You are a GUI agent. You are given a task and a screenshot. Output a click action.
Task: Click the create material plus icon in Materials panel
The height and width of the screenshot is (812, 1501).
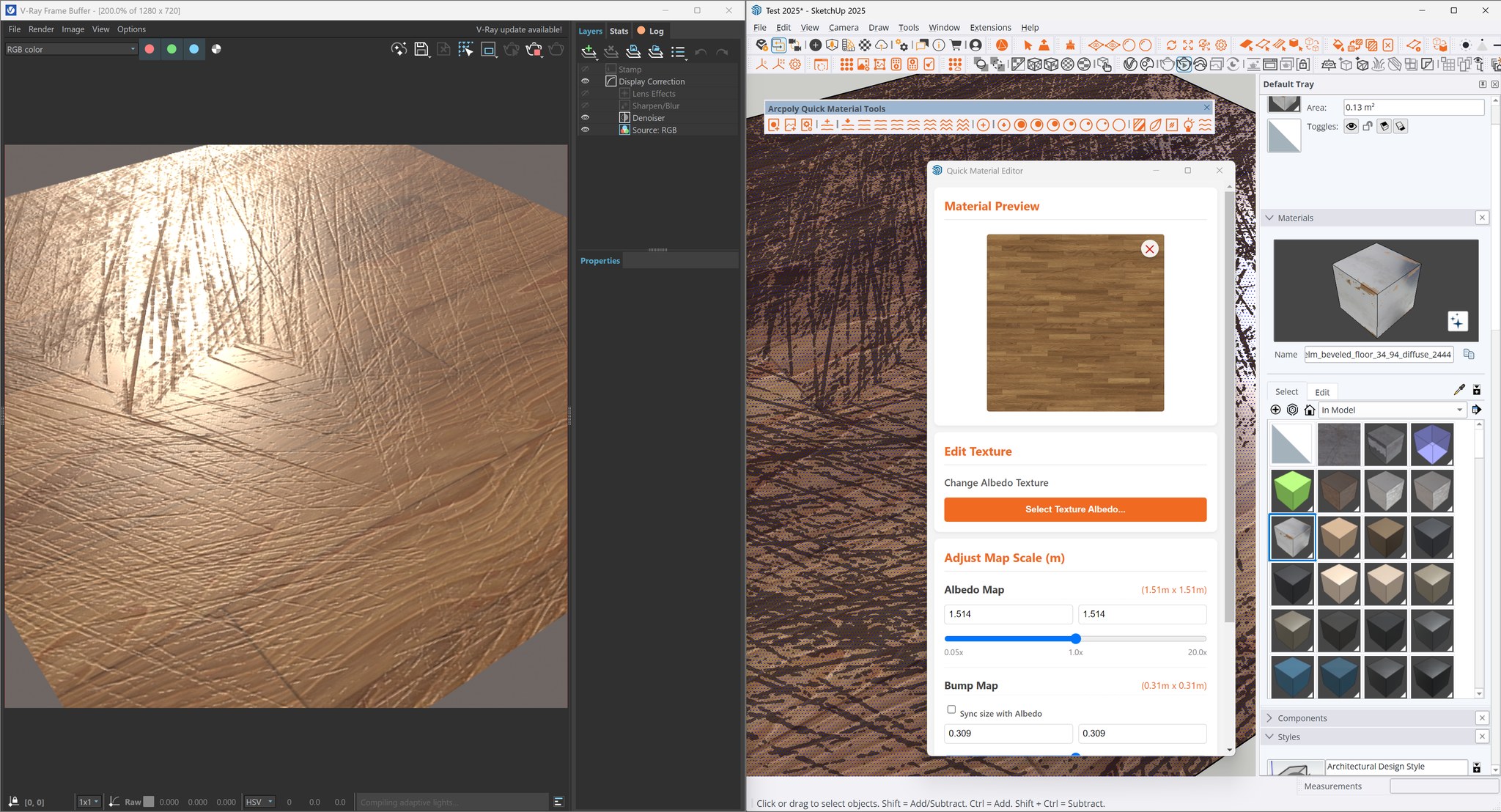tap(1276, 410)
